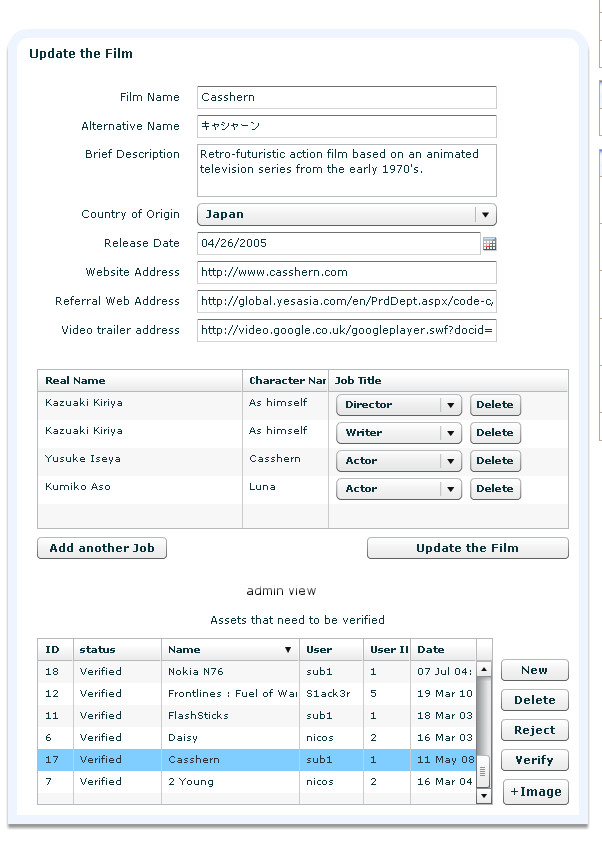Focus the Brief Description text area
Viewport: 602px width, 841px height.
tap(346, 171)
